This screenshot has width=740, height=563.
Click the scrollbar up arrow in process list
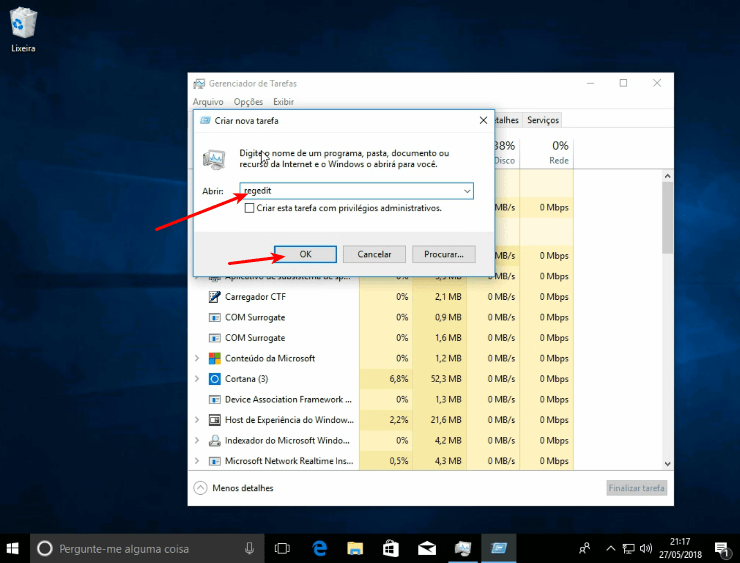tap(667, 176)
